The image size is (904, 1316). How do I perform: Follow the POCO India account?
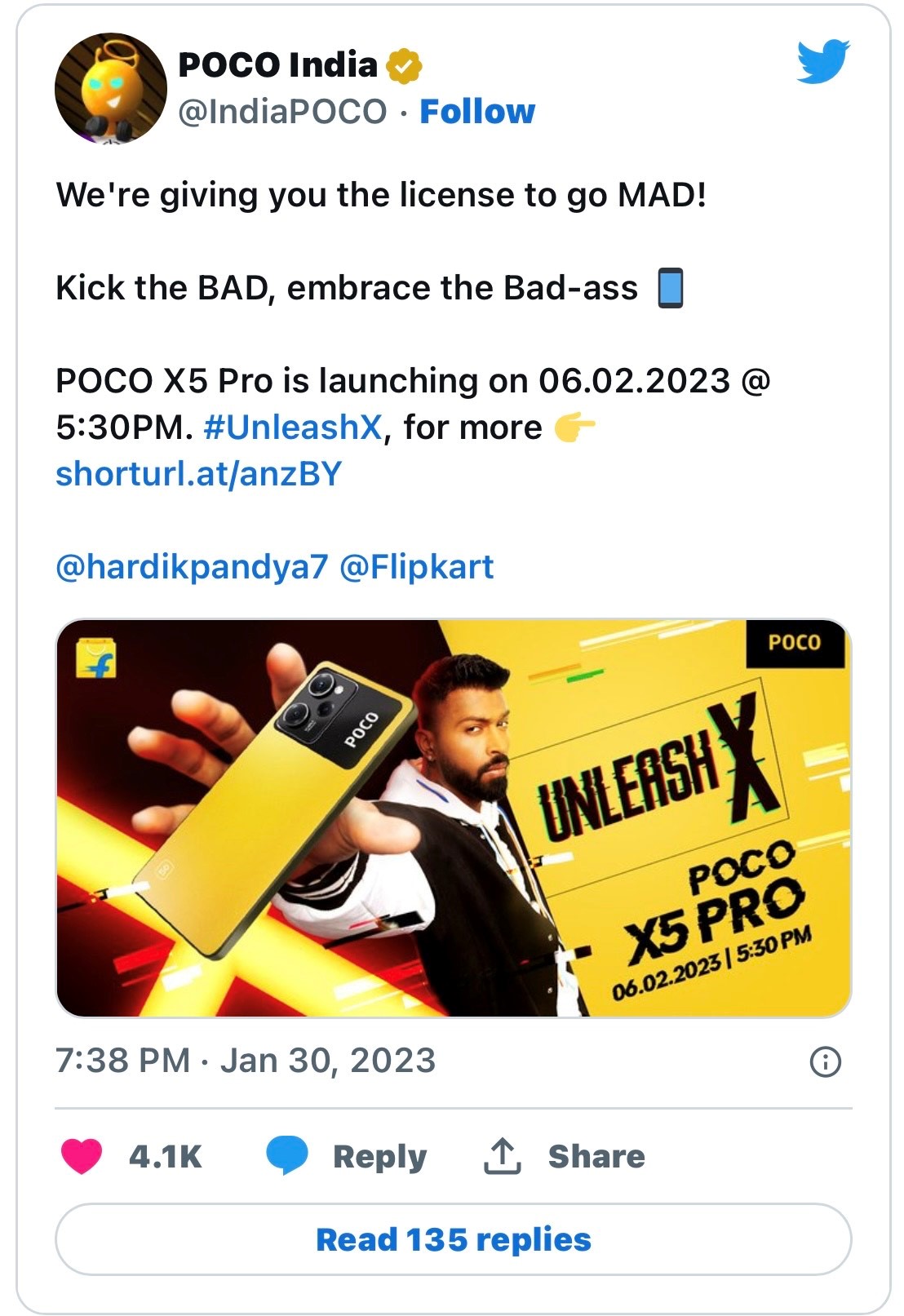pos(477,112)
